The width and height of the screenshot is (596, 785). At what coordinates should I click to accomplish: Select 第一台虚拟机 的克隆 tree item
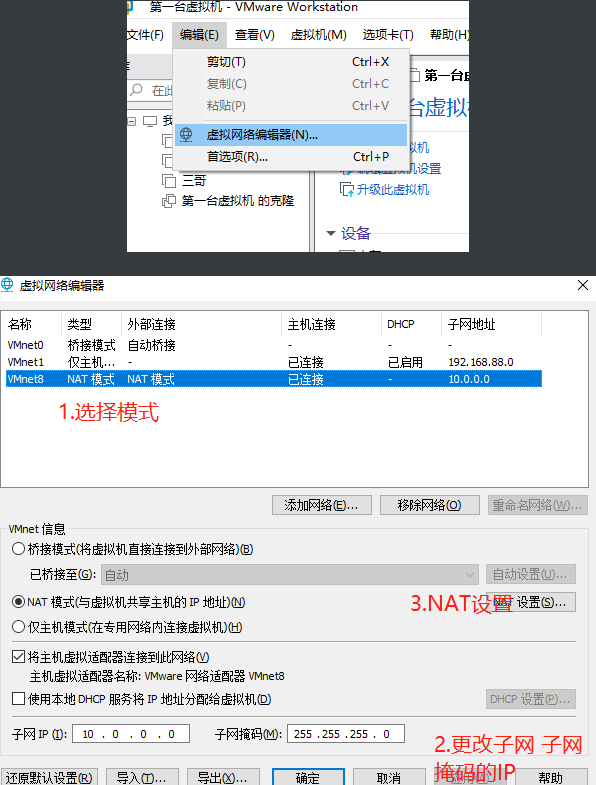238,201
